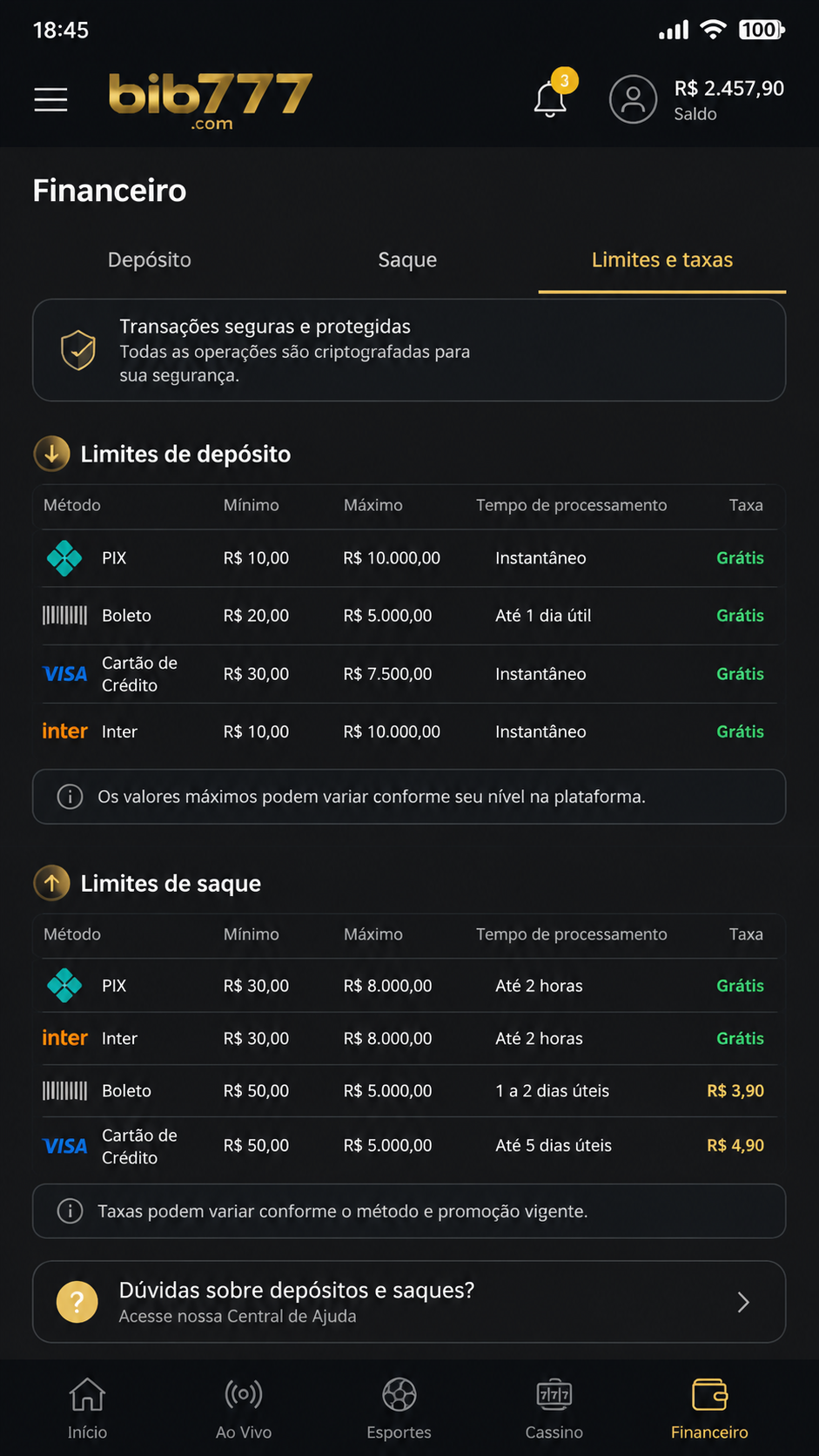
Task: Tap the Boleto barcode icon in deposit limits
Action: pos(65,616)
